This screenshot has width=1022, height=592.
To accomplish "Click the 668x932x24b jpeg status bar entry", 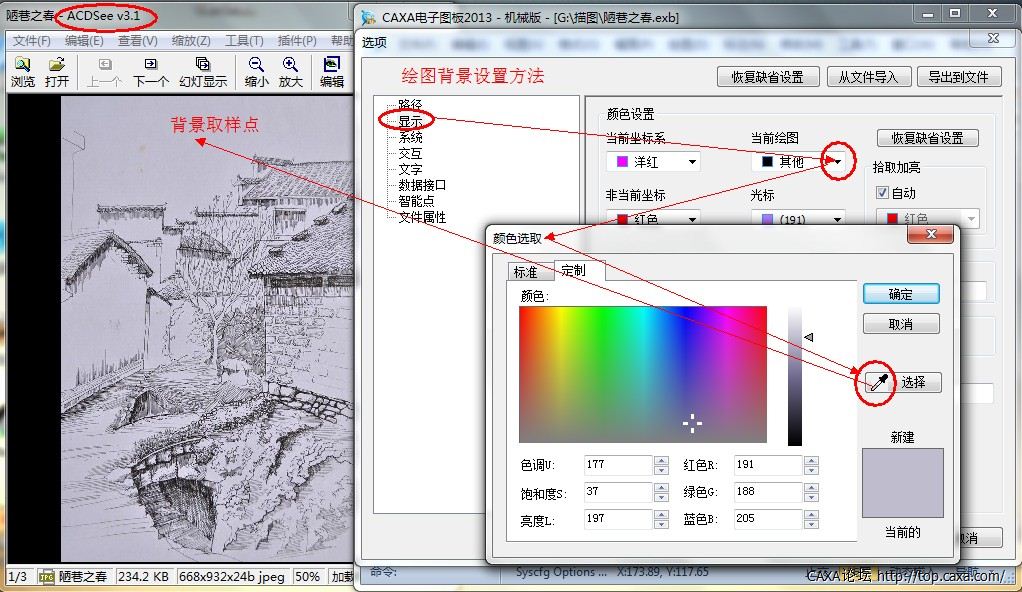I will pyautogui.click(x=231, y=577).
